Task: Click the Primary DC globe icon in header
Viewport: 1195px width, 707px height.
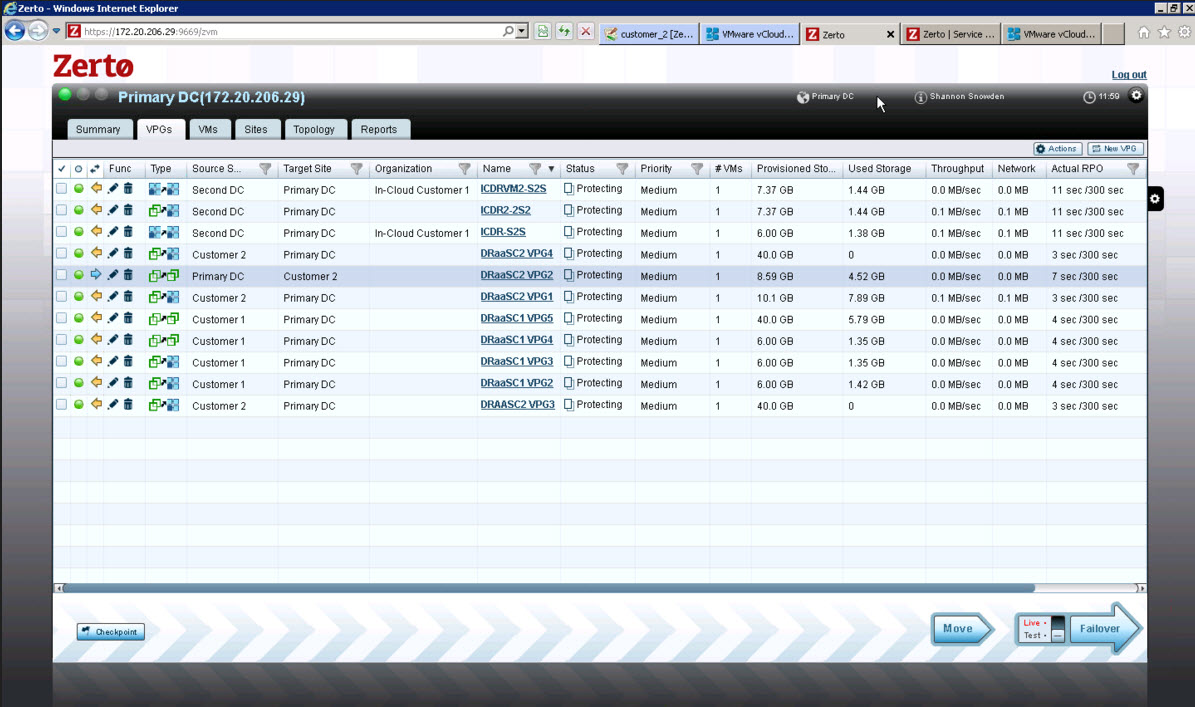Action: pos(803,97)
